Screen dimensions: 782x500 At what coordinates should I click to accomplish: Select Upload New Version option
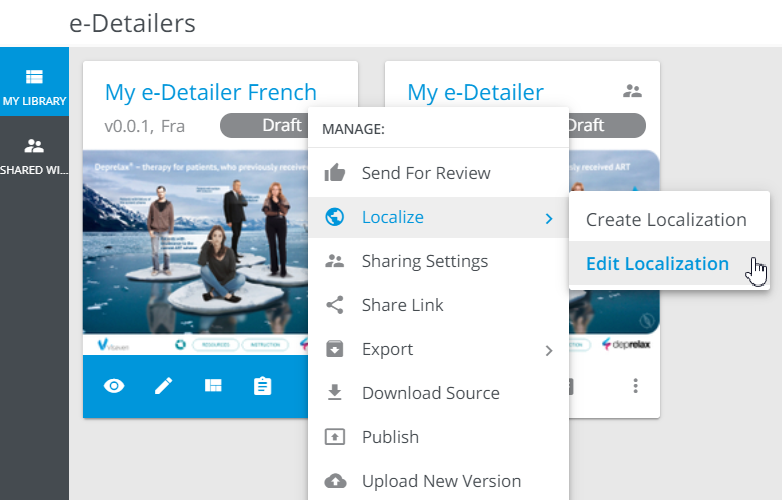pos(441,481)
